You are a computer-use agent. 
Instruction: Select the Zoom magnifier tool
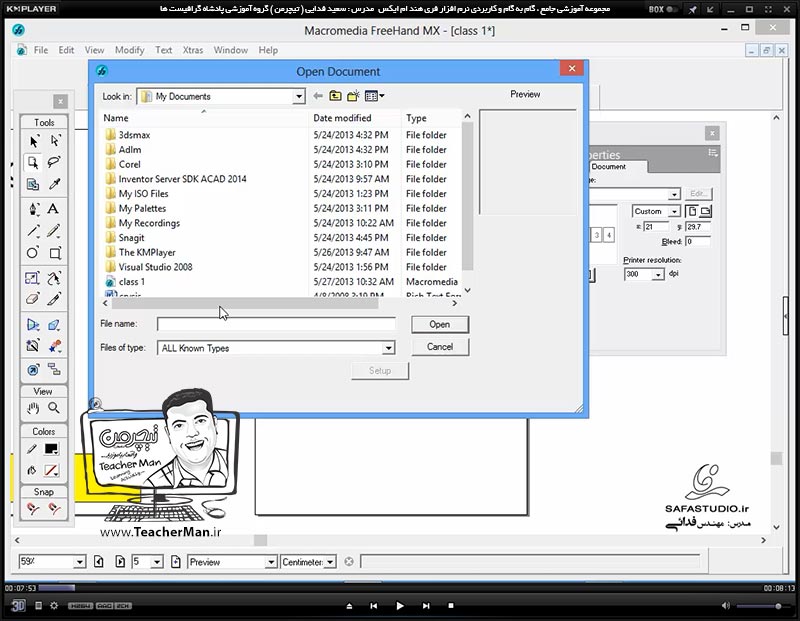[54, 408]
